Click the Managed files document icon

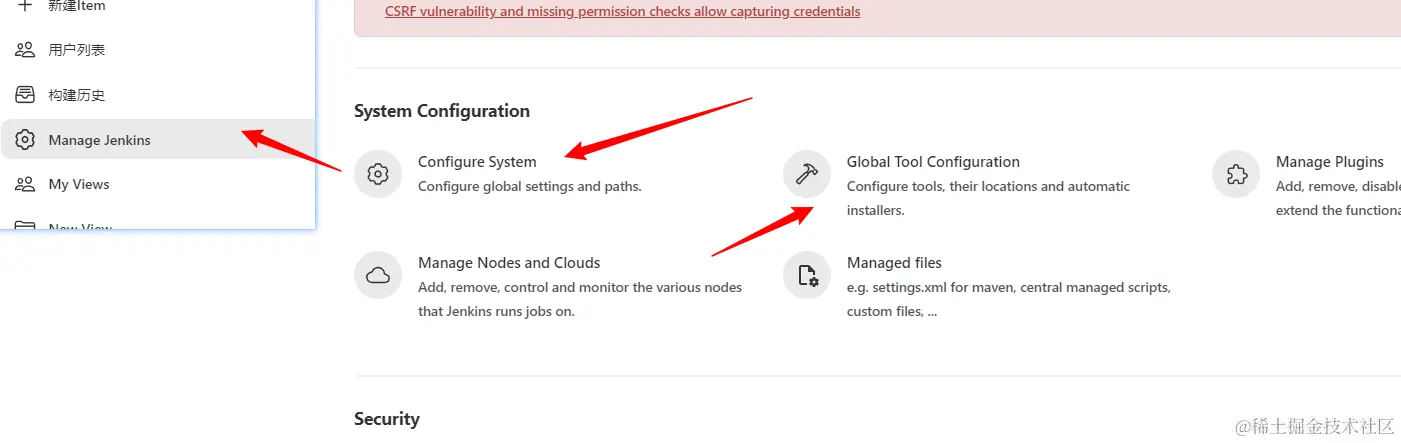coord(807,275)
